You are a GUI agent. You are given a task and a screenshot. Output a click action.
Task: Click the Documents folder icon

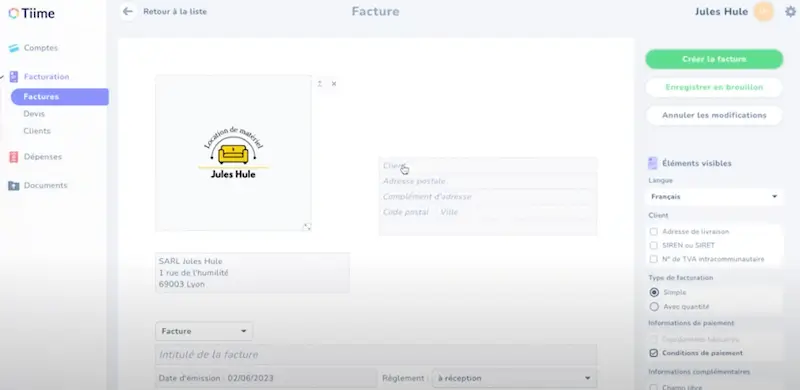[14, 186]
